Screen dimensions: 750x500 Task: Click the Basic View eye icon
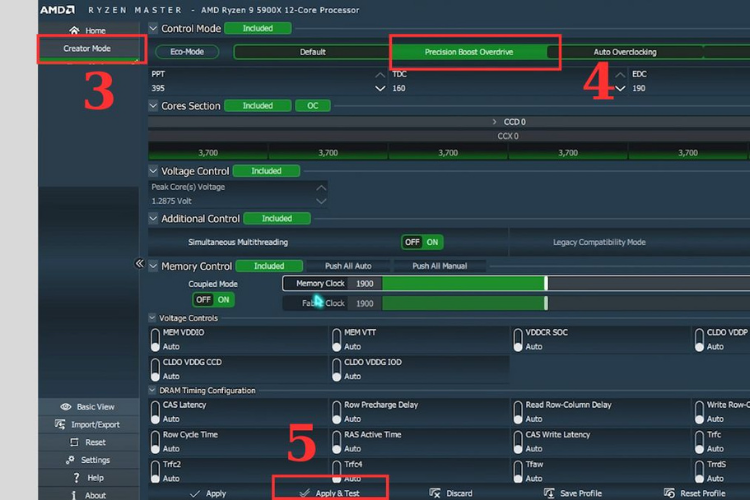point(66,407)
